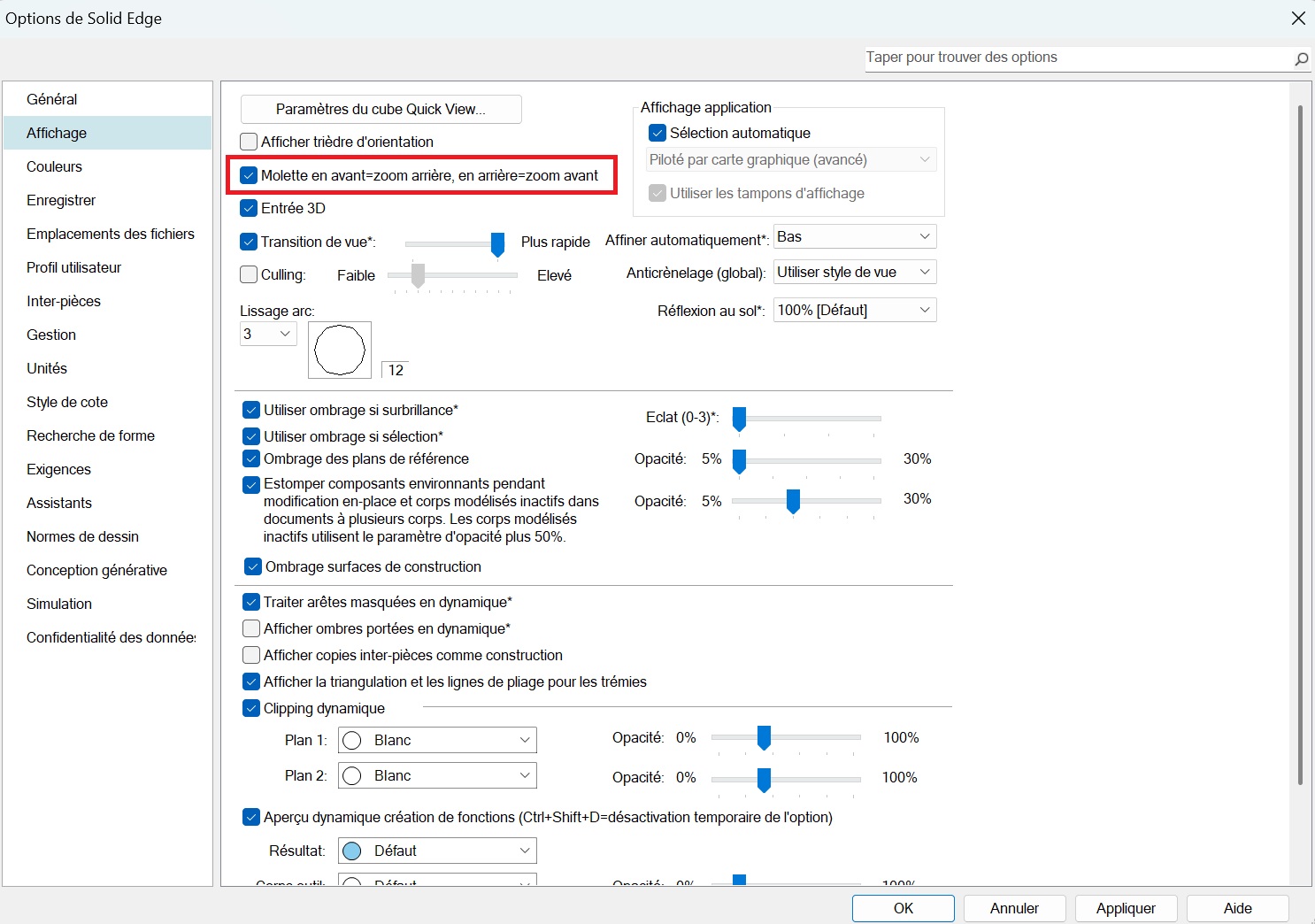Viewport: 1315px width, 924px height.
Task: Toggle Utiliser ombrage si surbrillance
Action: [251, 410]
